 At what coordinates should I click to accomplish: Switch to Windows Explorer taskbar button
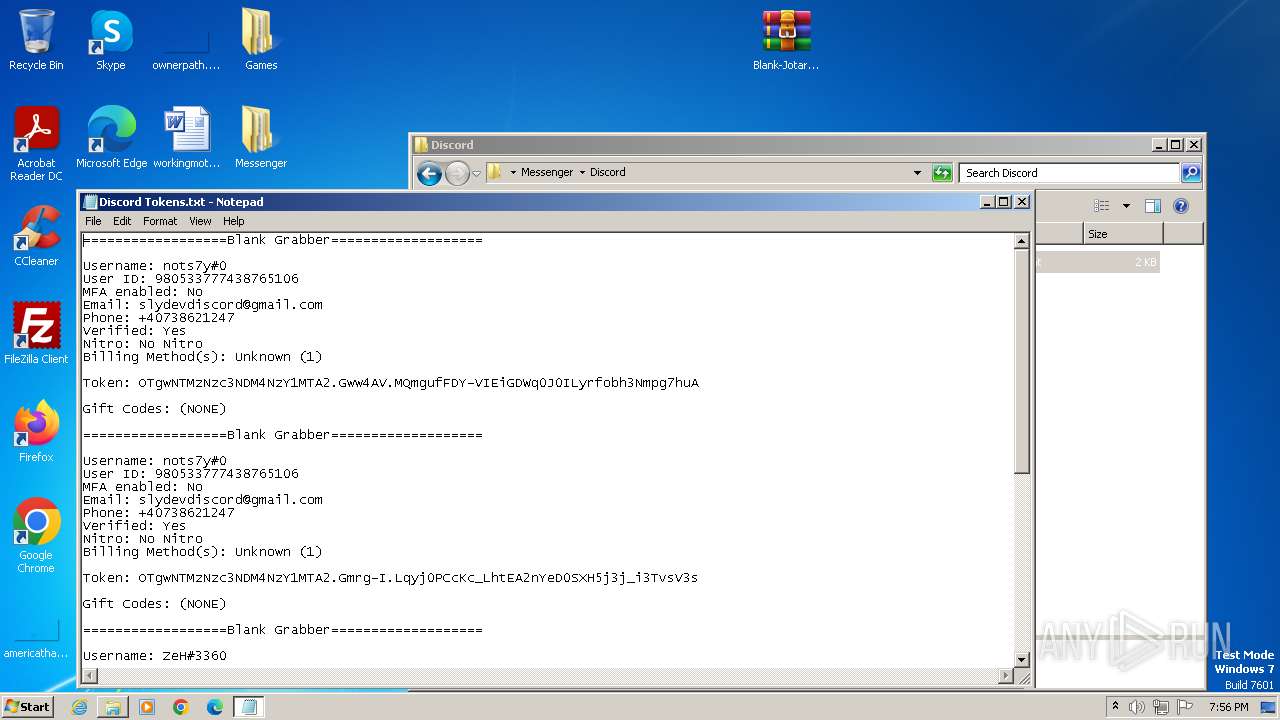(113, 707)
